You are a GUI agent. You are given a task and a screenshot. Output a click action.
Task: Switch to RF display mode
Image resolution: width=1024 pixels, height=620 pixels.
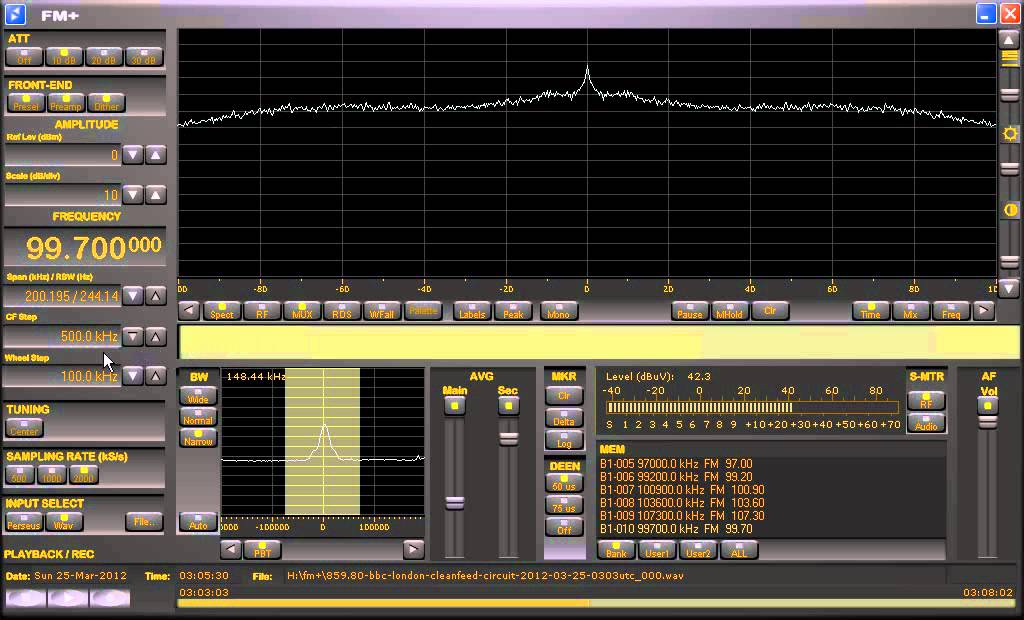pos(262,311)
